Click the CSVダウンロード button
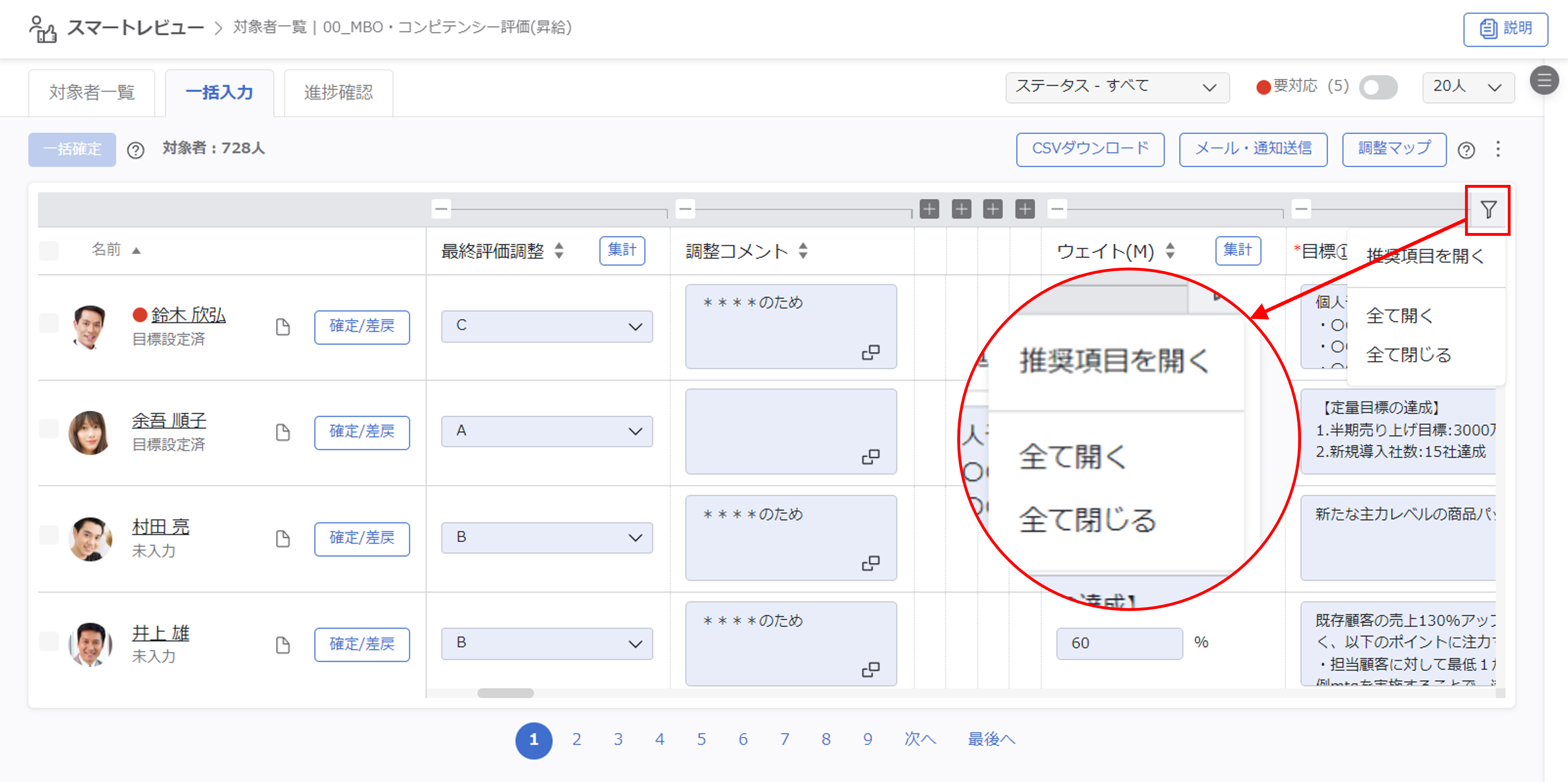Viewport: 1568px width, 782px height. 1089,149
